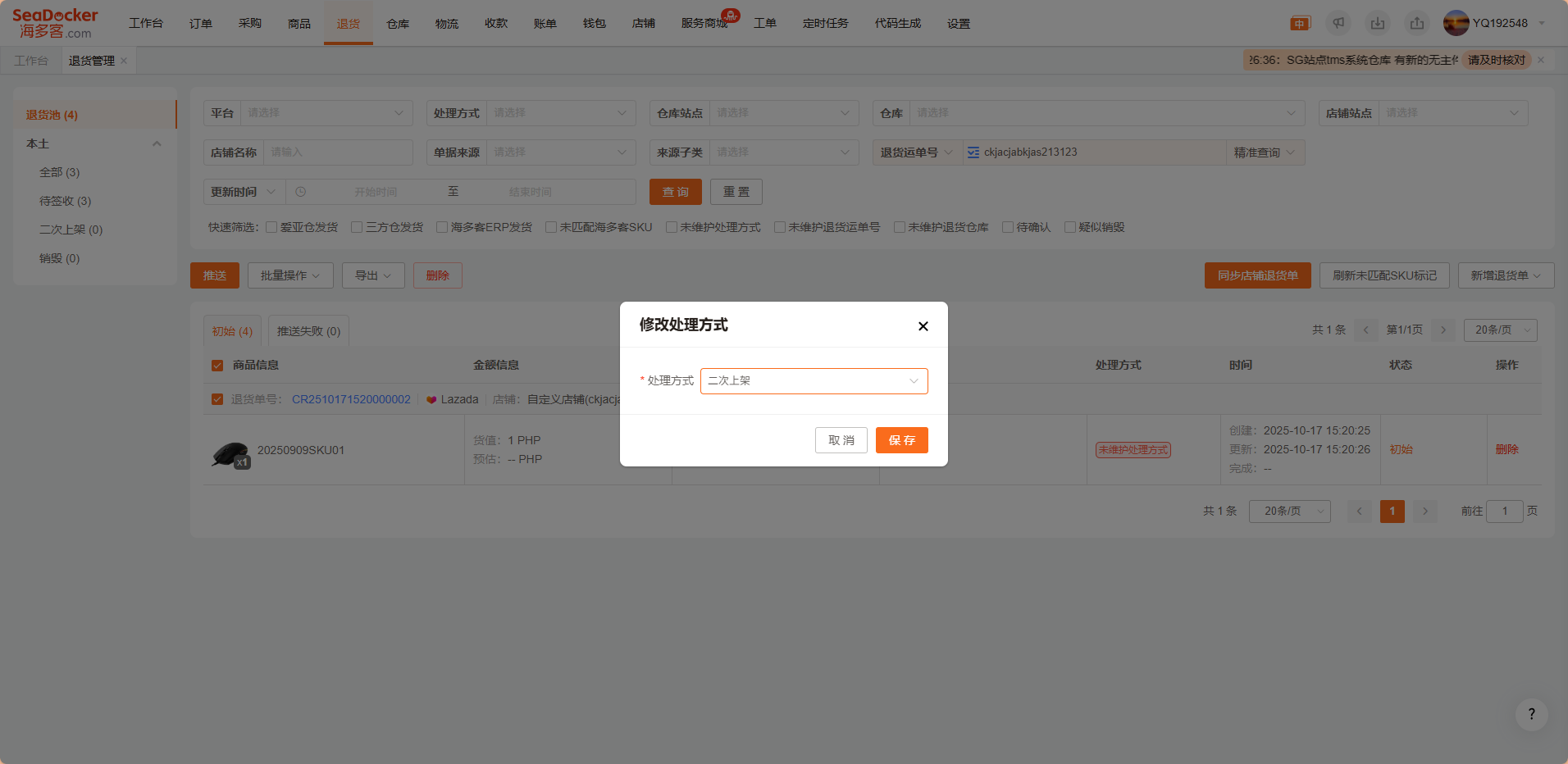This screenshot has height=764, width=1568.
Task: Open the announcements megaphone icon
Action: (x=1338, y=24)
